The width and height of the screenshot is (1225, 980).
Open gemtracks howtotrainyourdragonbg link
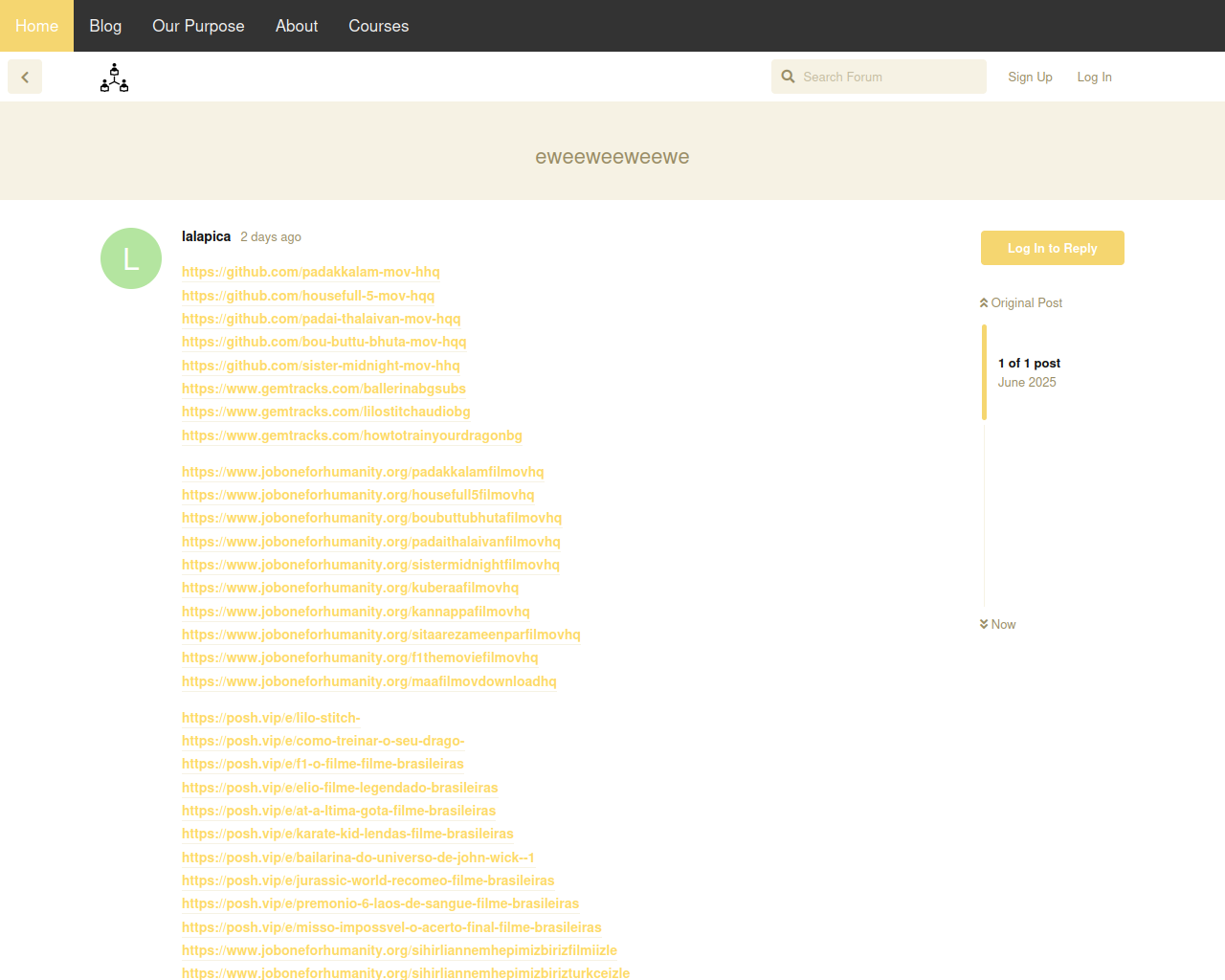(352, 435)
